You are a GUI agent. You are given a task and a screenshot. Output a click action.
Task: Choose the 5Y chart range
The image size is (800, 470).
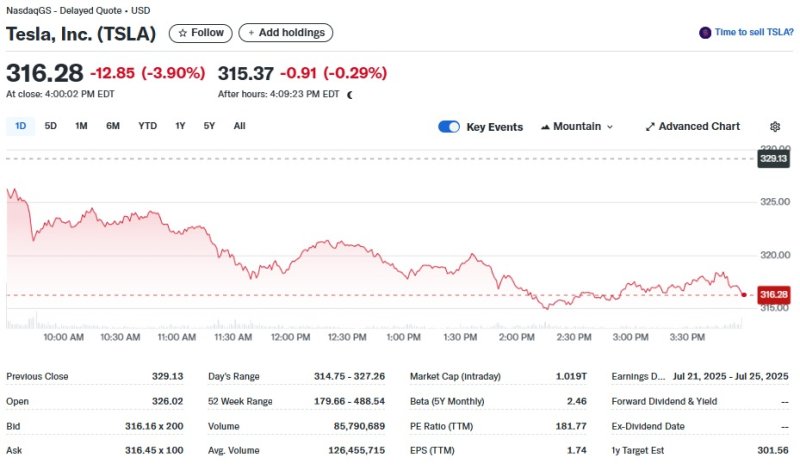click(209, 126)
